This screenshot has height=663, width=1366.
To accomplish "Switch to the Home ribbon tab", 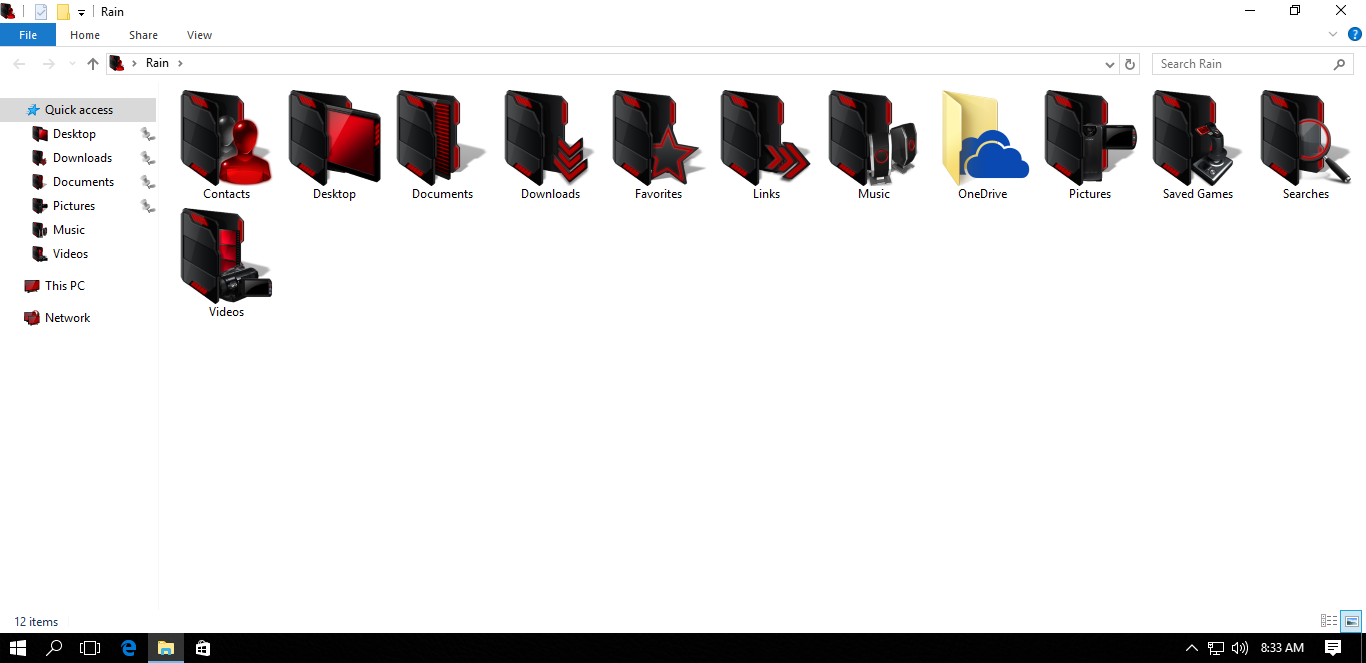I will tap(85, 35).
